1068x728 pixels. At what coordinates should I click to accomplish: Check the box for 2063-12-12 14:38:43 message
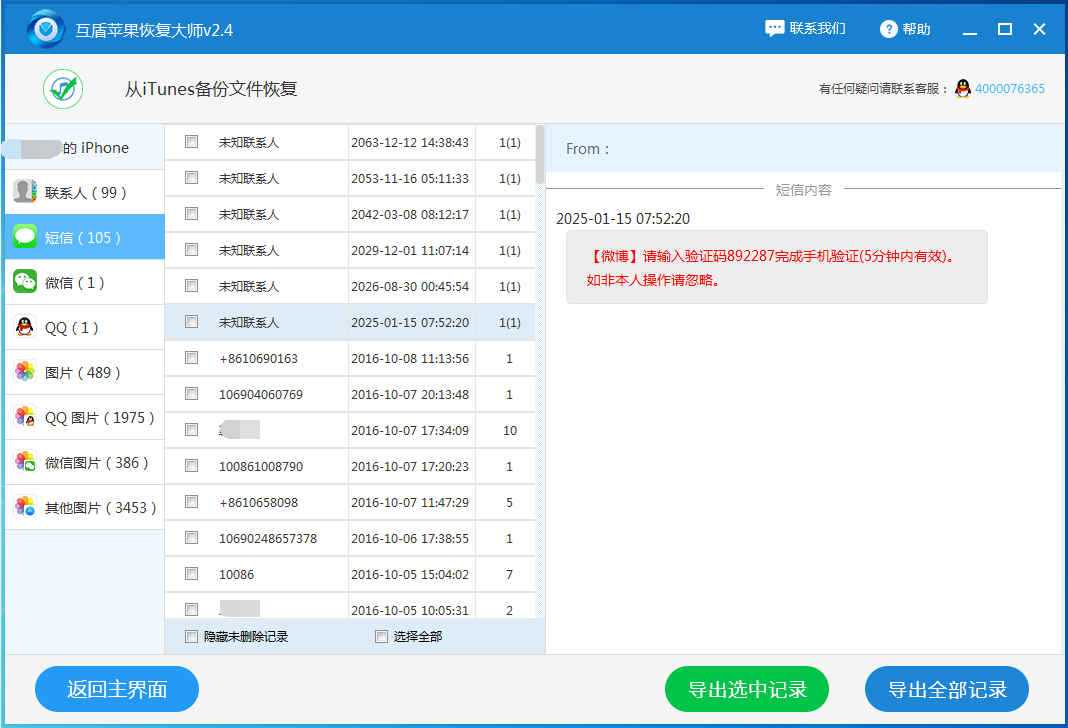click(191, 142)
